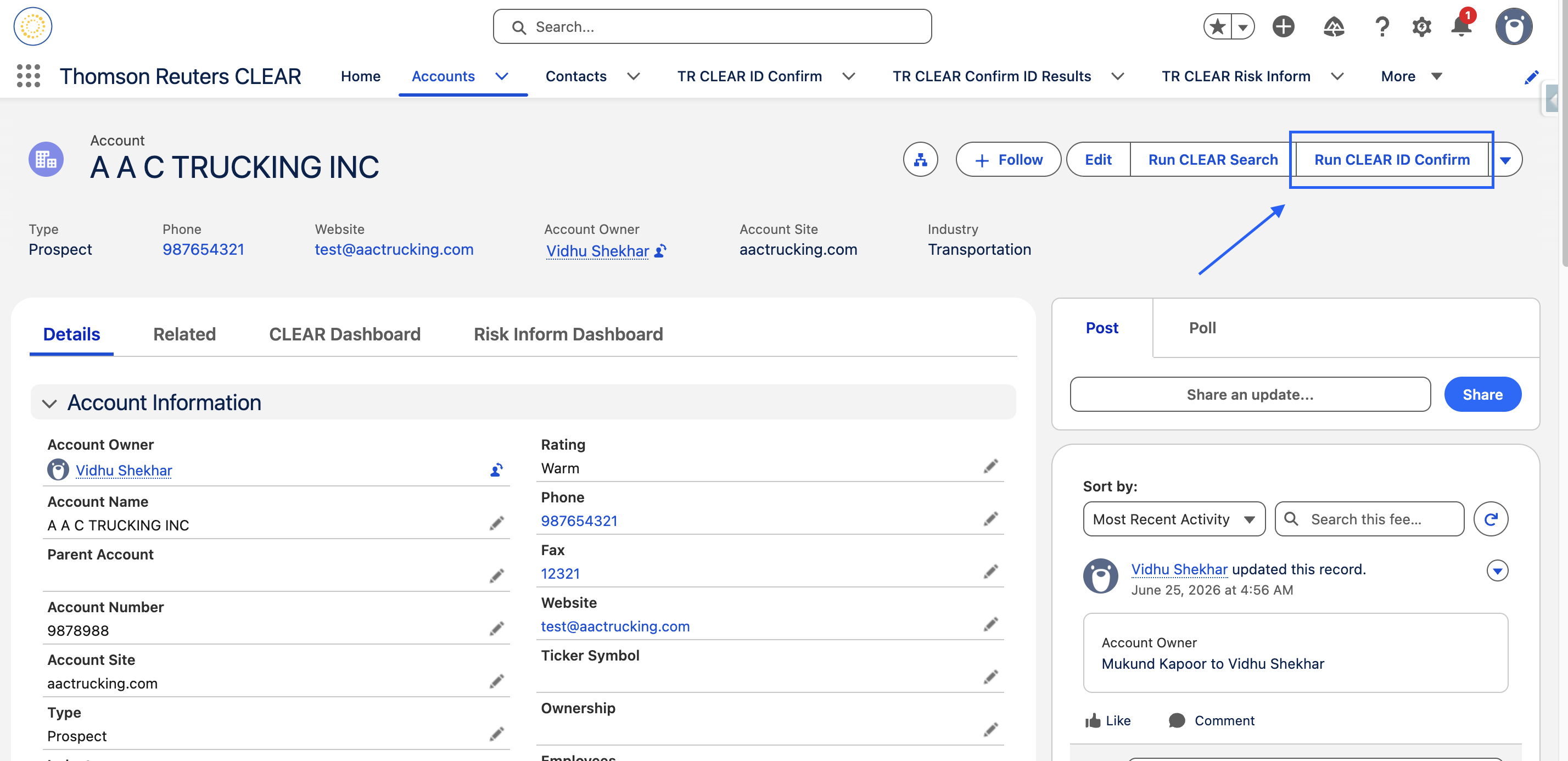Go to the Home tab

tap(360, 77)
